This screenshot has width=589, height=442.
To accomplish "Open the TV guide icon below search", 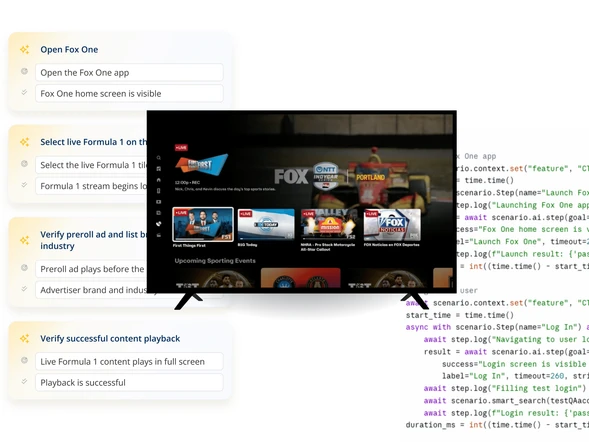I will [x=159, y=169].
